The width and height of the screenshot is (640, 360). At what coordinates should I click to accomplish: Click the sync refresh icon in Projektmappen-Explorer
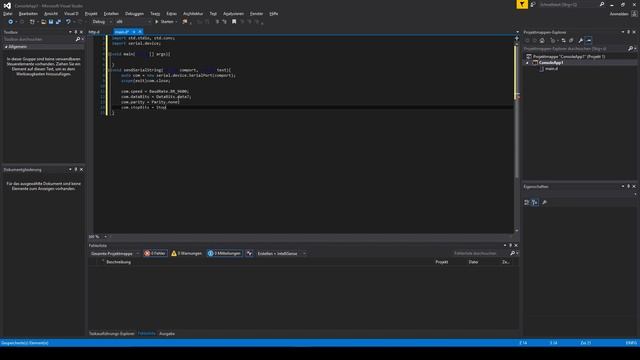click(x=564, y=40)
